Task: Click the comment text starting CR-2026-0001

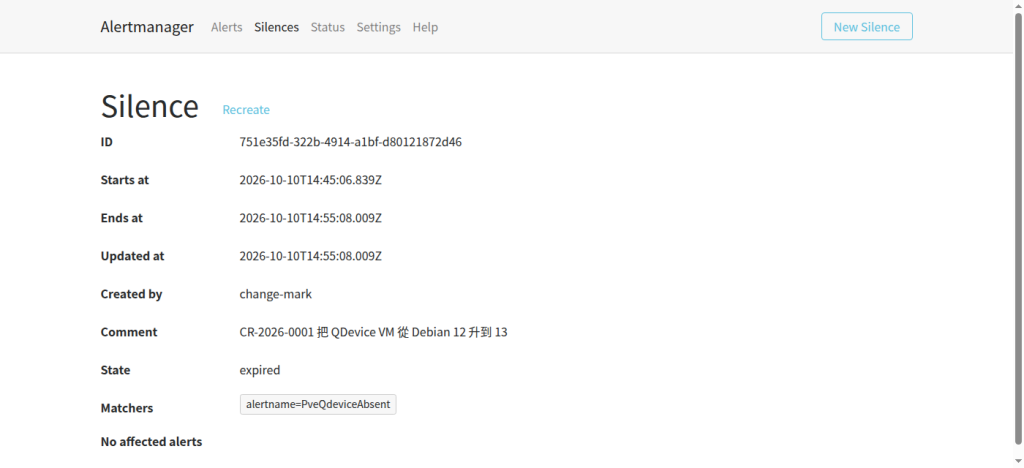Action: pyautogui.click(x=374, y=332)
